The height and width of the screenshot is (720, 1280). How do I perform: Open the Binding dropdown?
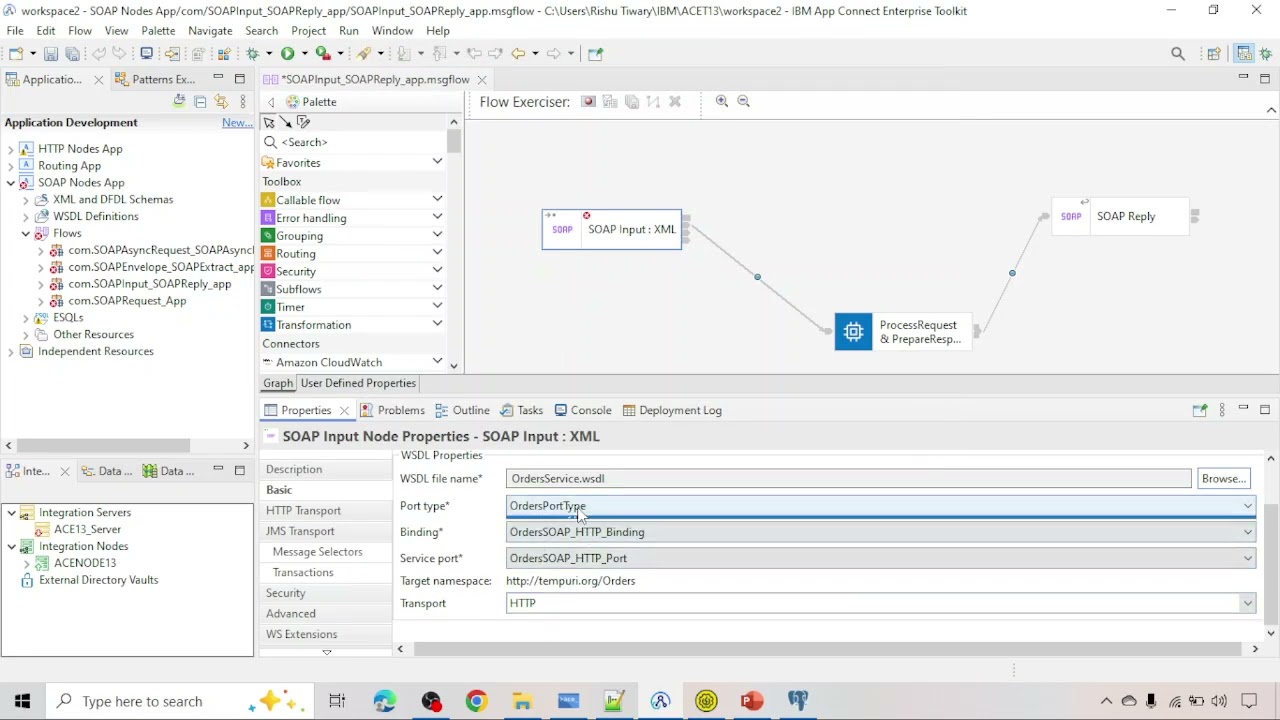tap(1247, 532)
